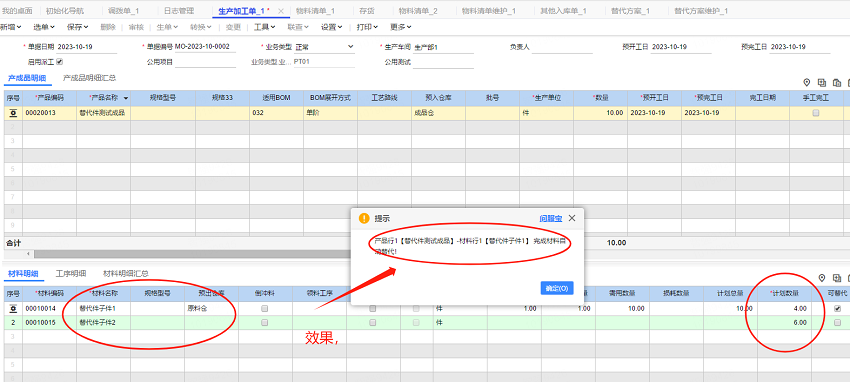Click the row settings icon for product 00020013
The height and width of the screenshot is (382, 850).
point(13,113)
